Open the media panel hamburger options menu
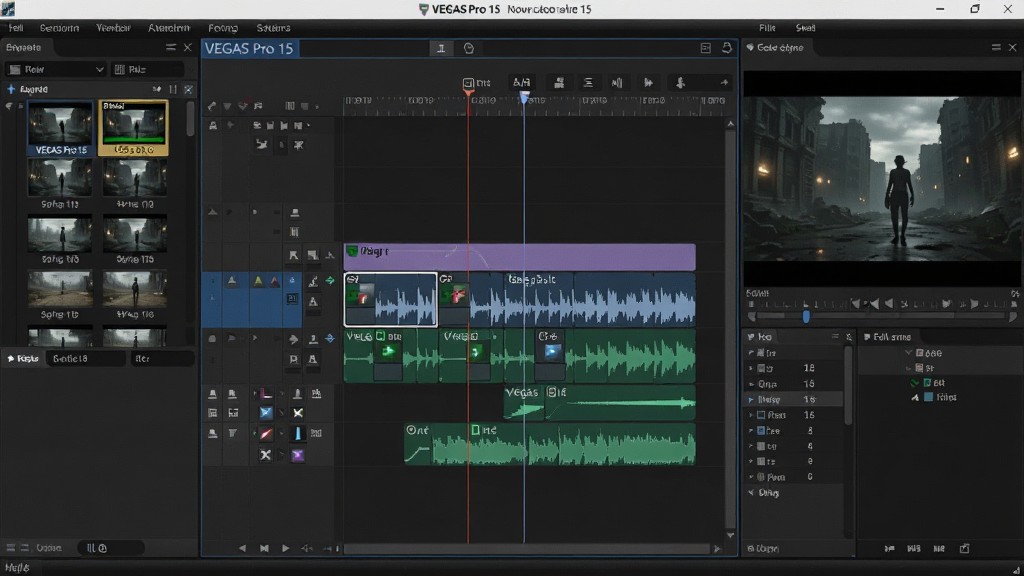This screenshot has height=576, width=1024. [170, 48]
